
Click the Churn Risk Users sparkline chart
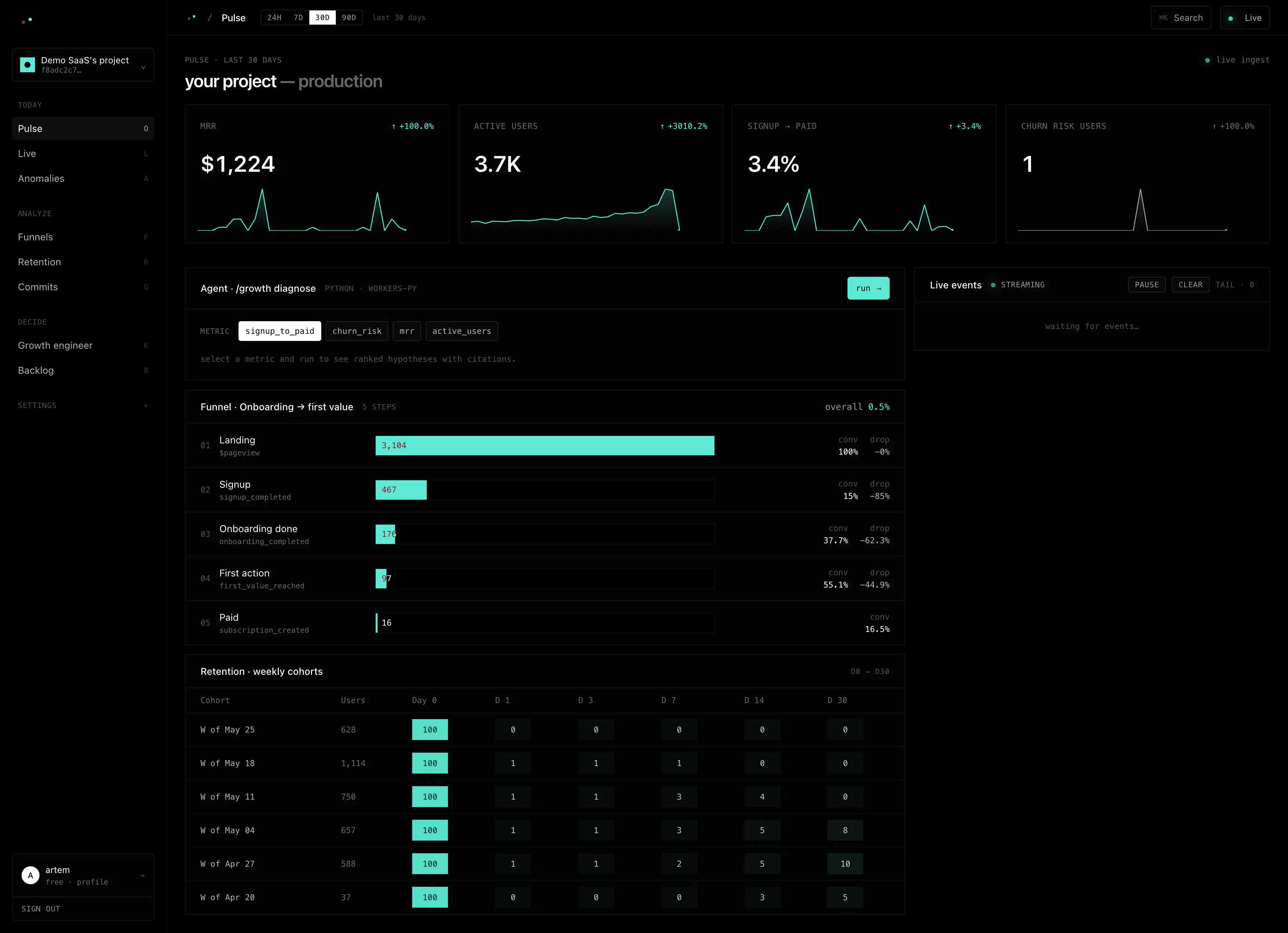pyautogui.click(x=1122, y=209)
